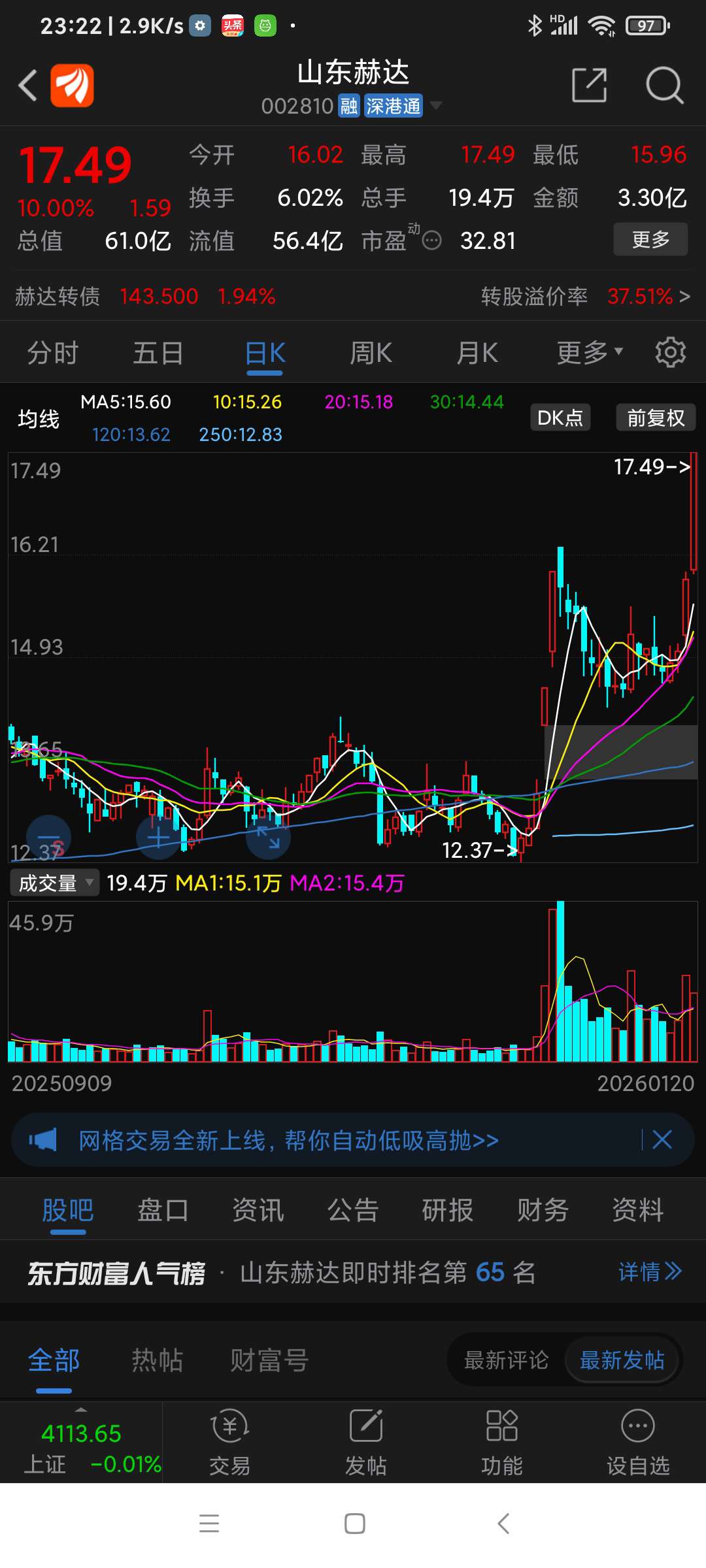Expand the 上证 index ticker
The image size is (706, 1568).
pos(81,1443)
